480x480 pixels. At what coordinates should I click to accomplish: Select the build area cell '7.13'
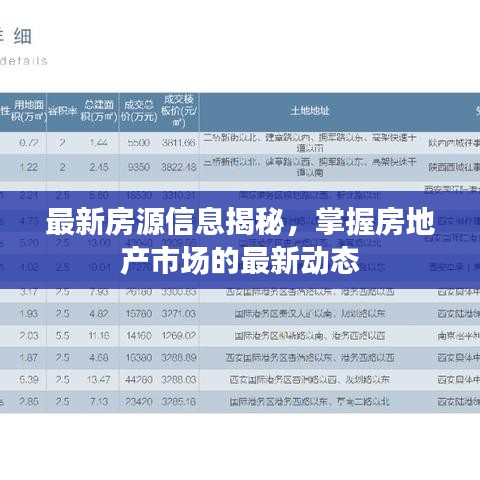tap(99, 402)
